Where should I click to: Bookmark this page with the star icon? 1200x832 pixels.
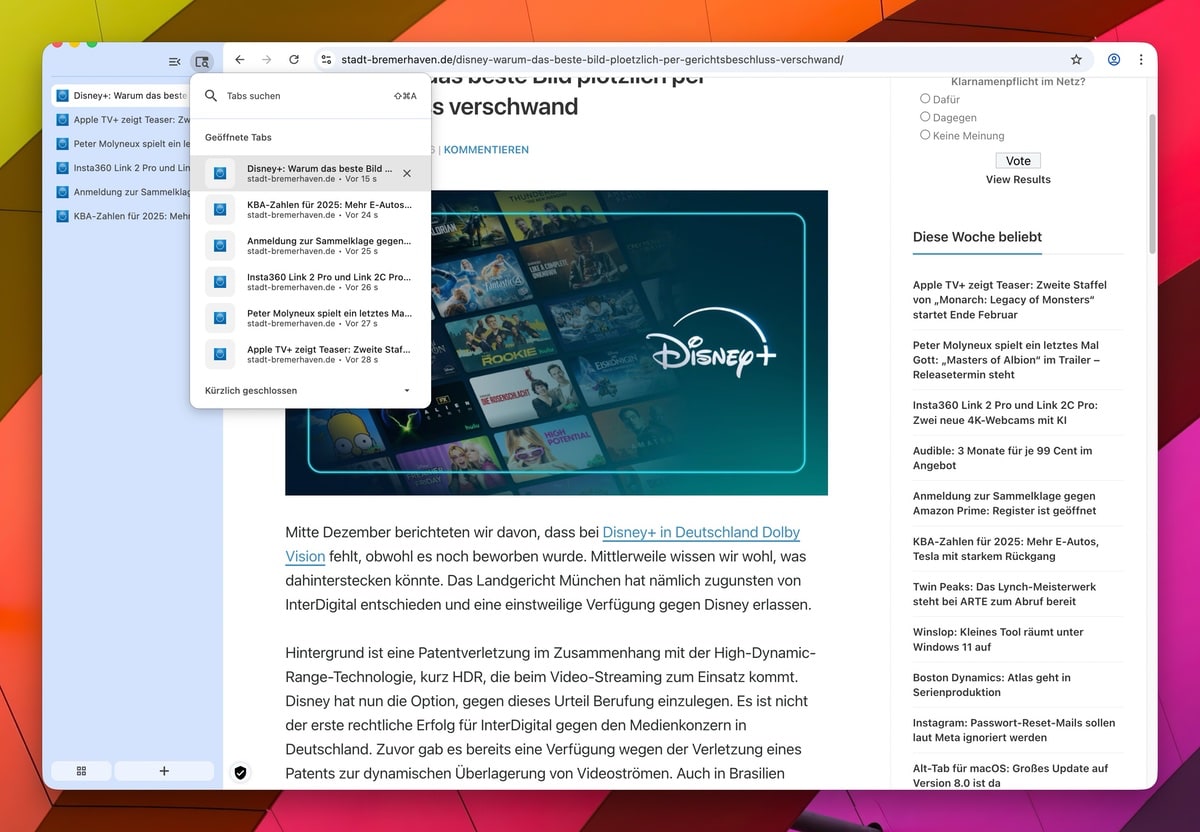(x=1076, y=60)
